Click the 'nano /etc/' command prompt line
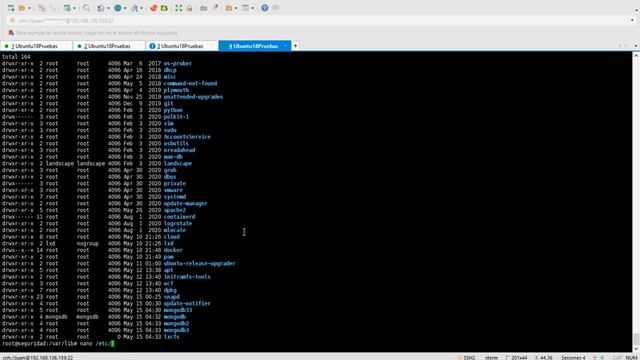Image resolution: width=640 pixels, height=360 pixels. 58,344
